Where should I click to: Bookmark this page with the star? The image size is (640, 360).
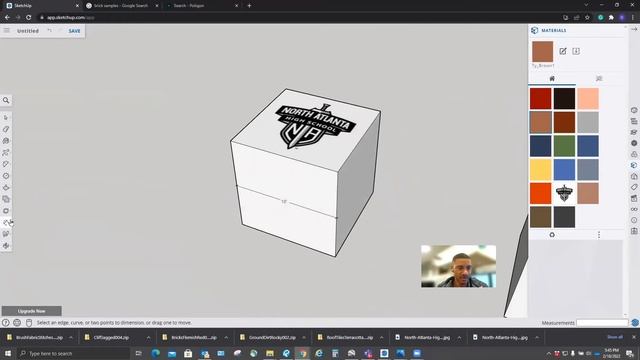[x=587, y=18]
